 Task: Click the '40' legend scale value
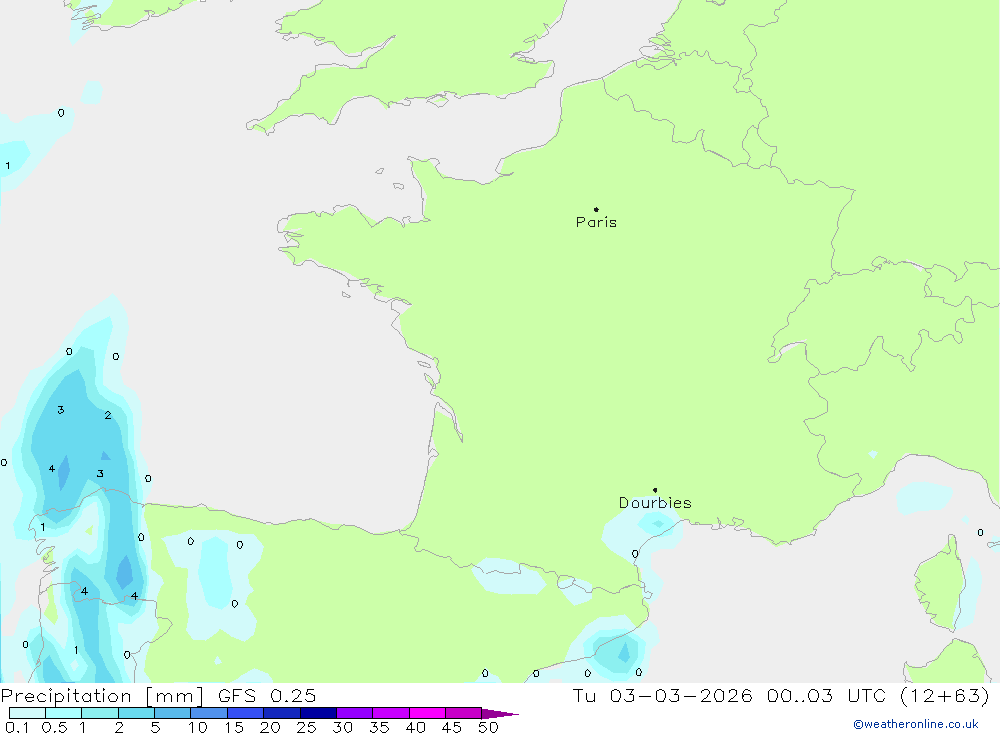pos(416,727)
